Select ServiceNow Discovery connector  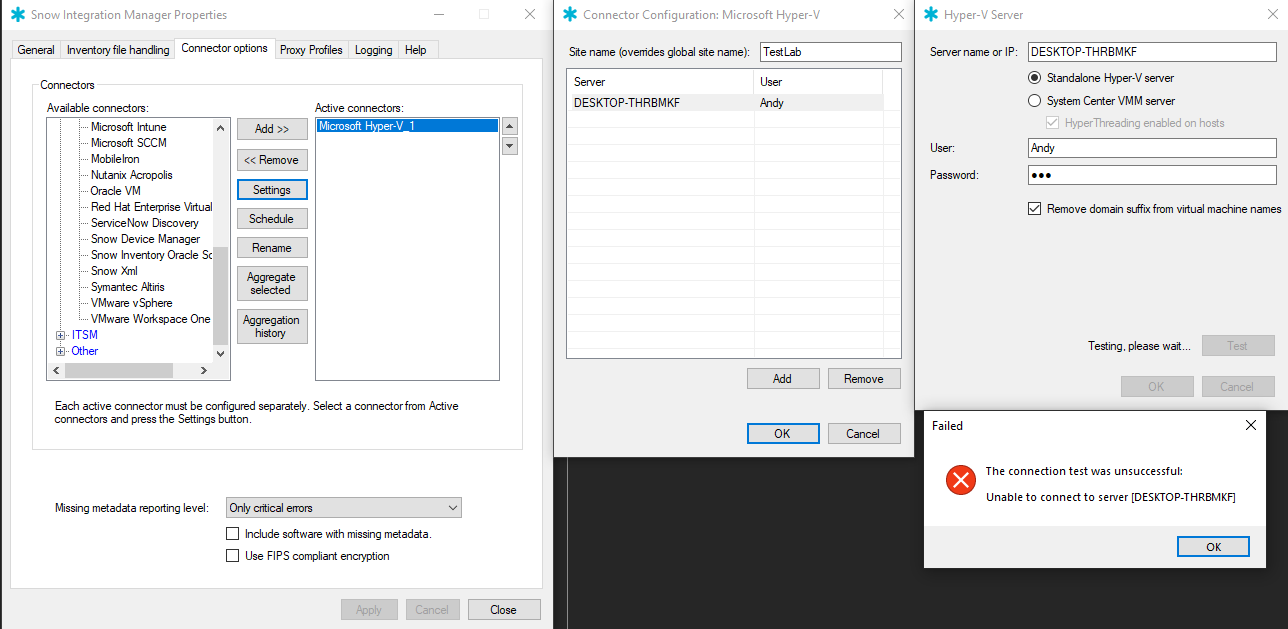click(145, 223)
